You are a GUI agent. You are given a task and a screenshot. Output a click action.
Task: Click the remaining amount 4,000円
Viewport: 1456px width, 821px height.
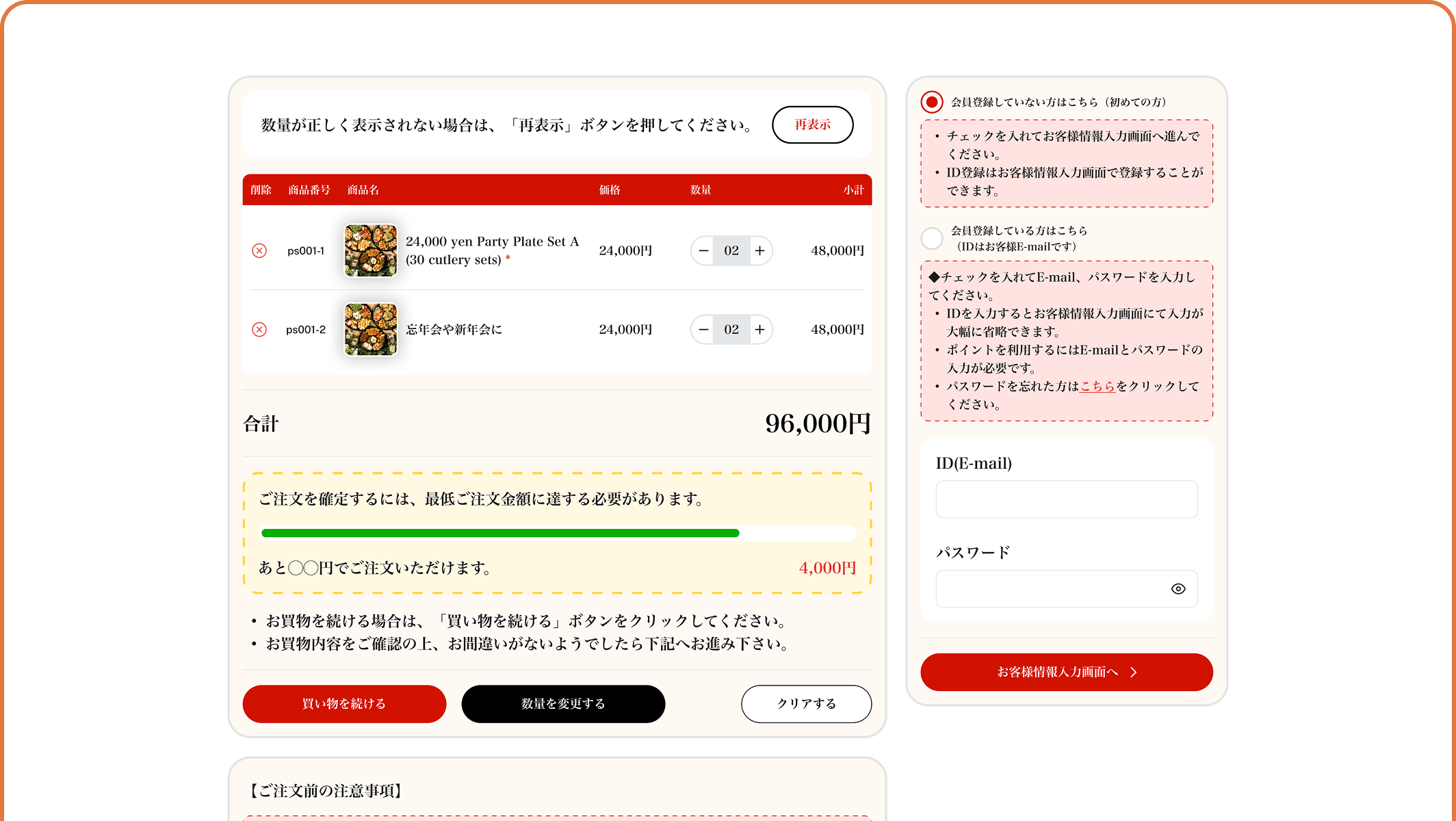[x=828, y=568]
